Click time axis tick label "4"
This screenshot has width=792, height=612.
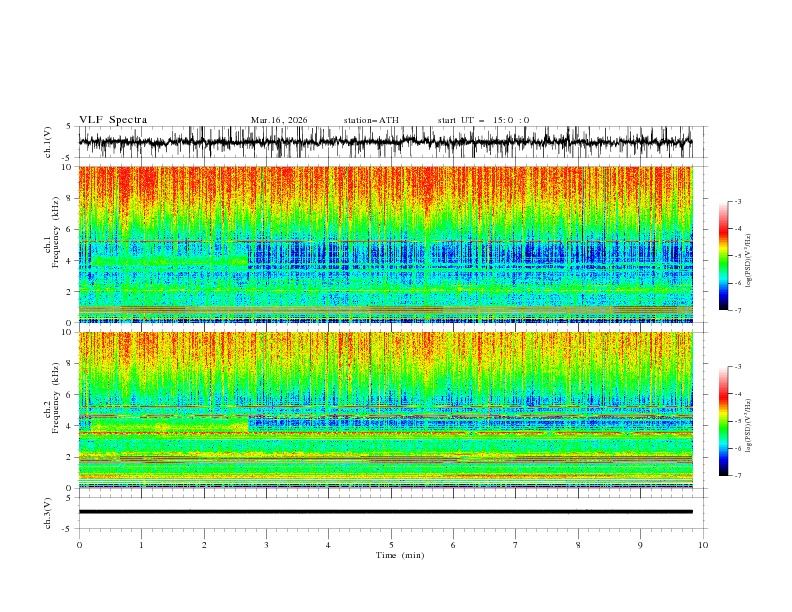(x=328, y=545)
